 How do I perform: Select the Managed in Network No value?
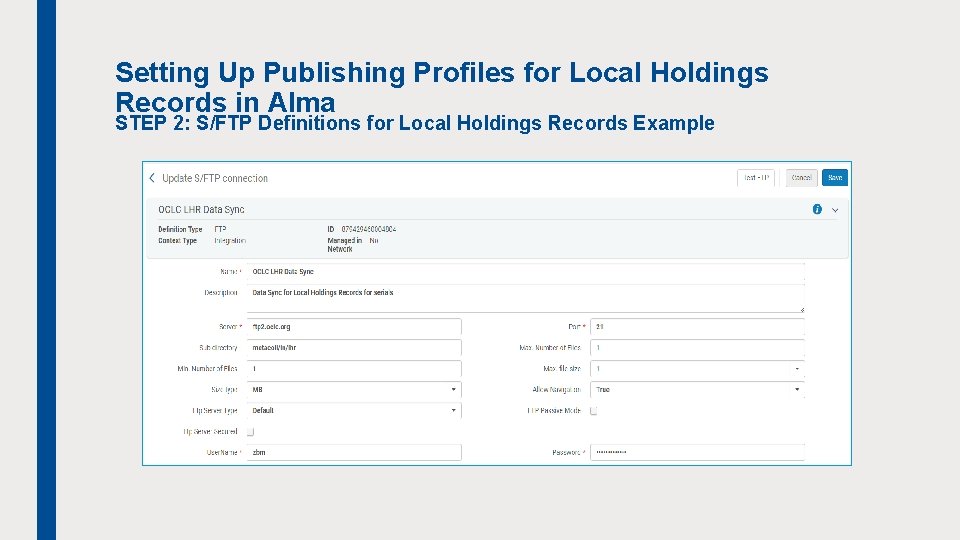[374, 241]
